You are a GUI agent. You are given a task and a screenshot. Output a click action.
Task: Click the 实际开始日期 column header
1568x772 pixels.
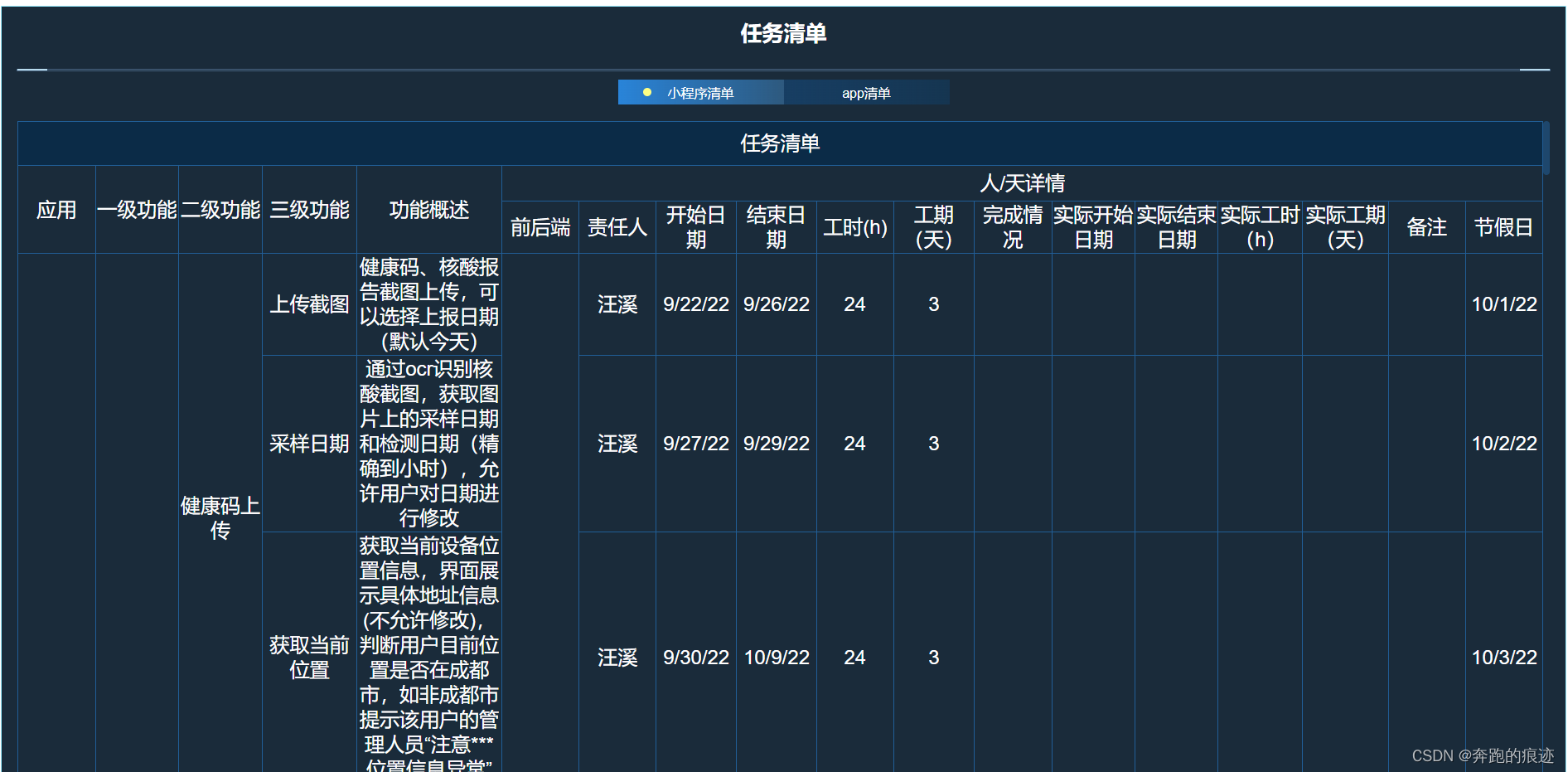[1093, 227]
